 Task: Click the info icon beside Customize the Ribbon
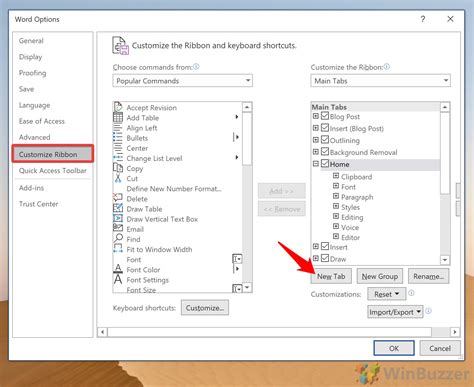387,67
